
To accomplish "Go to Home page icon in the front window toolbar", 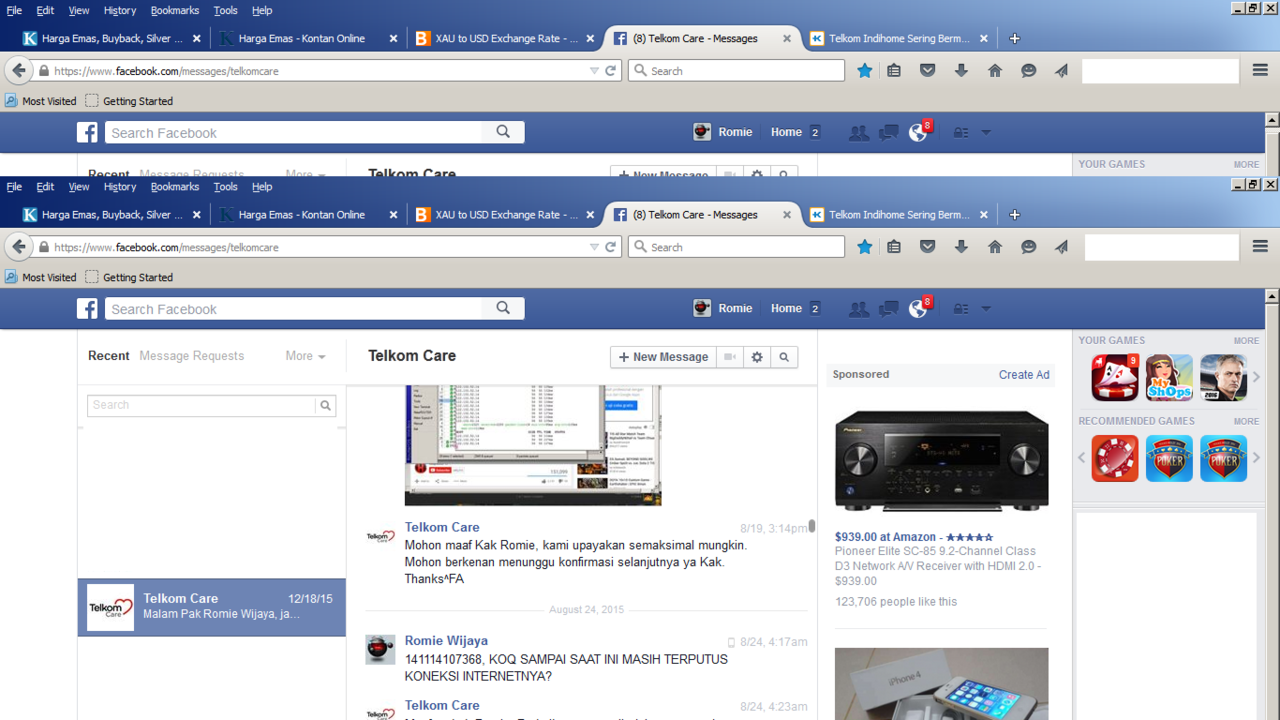I will click(995, 247).
